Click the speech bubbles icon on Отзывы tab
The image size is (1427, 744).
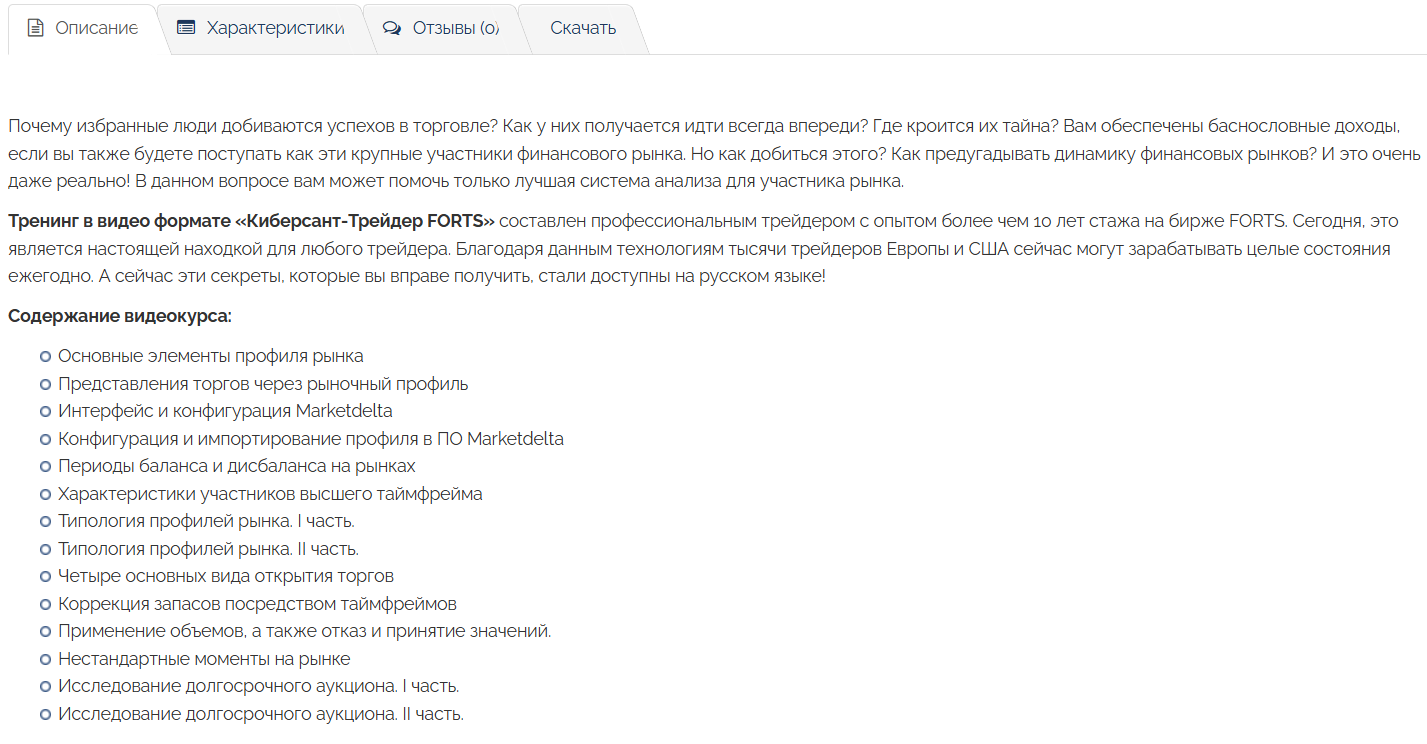[x=392, y=28]
